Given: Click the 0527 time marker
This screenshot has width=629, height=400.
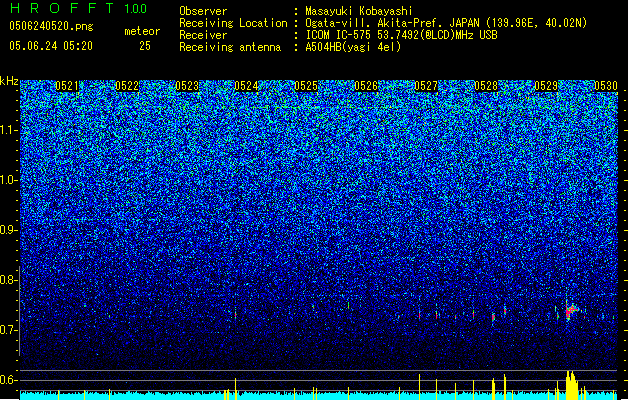Looking at the screenshot, I should click(426, 86).
